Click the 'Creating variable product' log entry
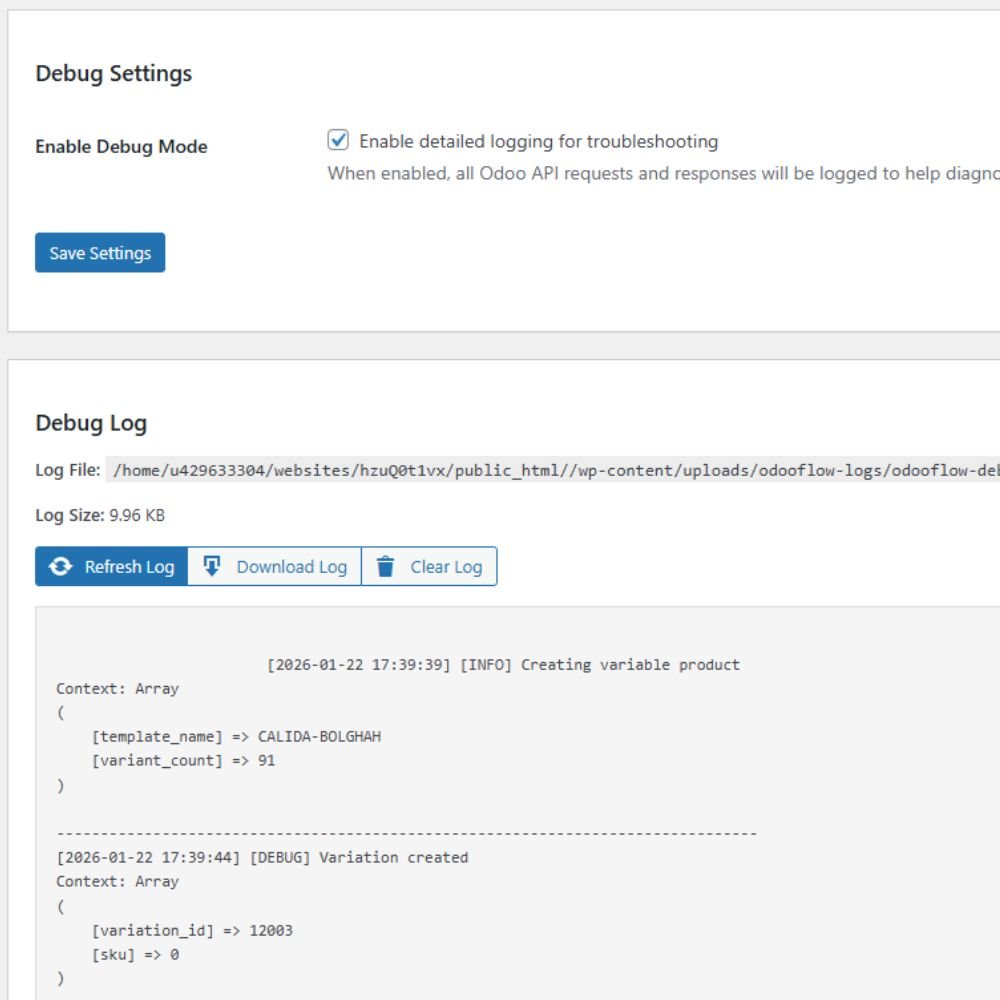1000x1000 pixels. click(x=503, y=664)
